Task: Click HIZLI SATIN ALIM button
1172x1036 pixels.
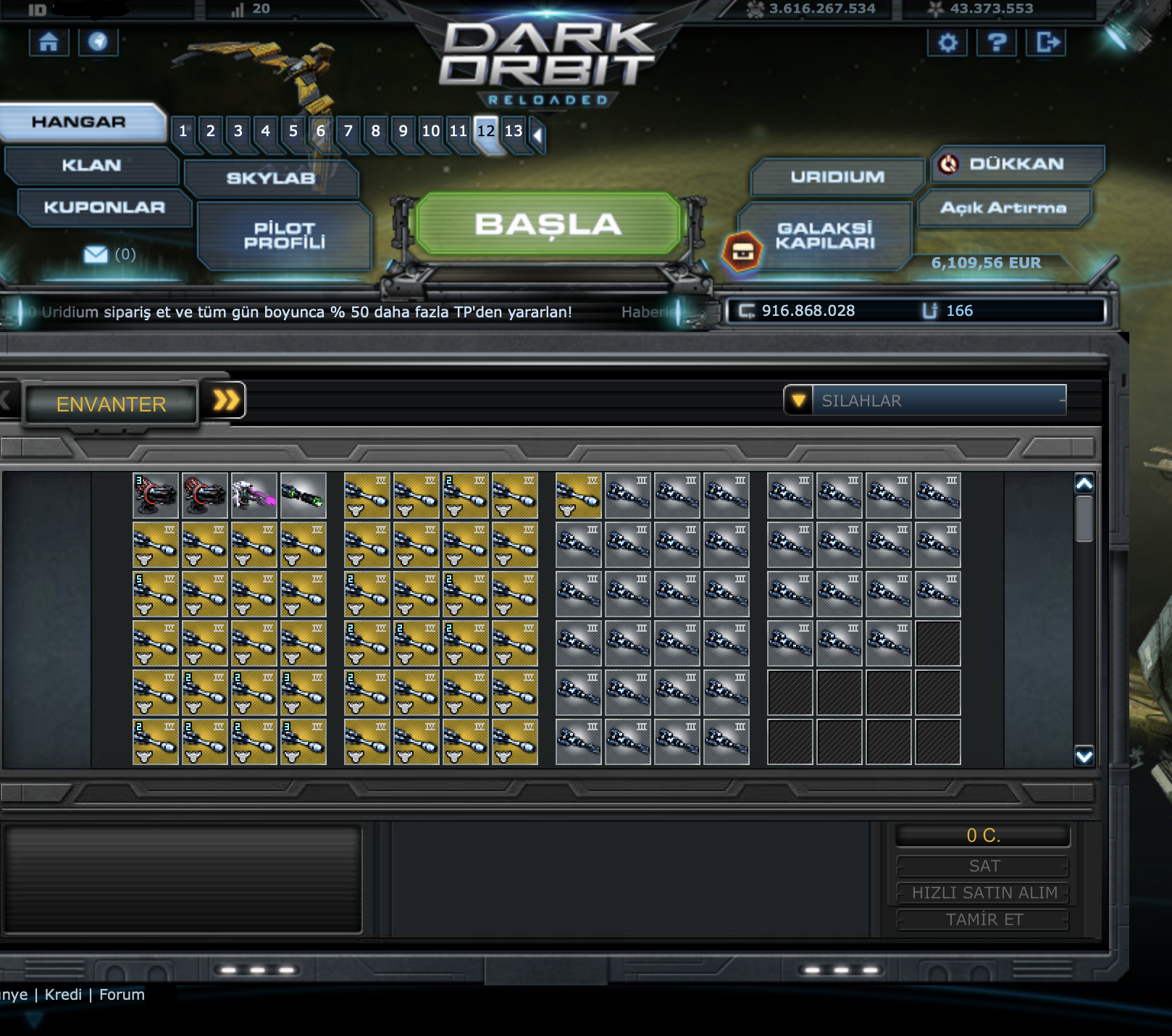Action: tap(984, 893)
